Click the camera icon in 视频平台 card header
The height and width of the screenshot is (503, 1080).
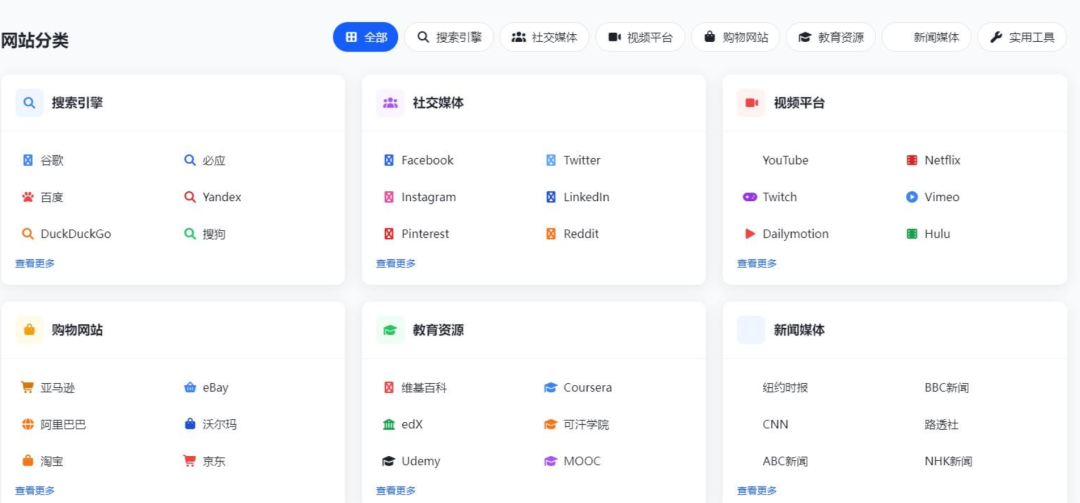click(x=751, y=103)
